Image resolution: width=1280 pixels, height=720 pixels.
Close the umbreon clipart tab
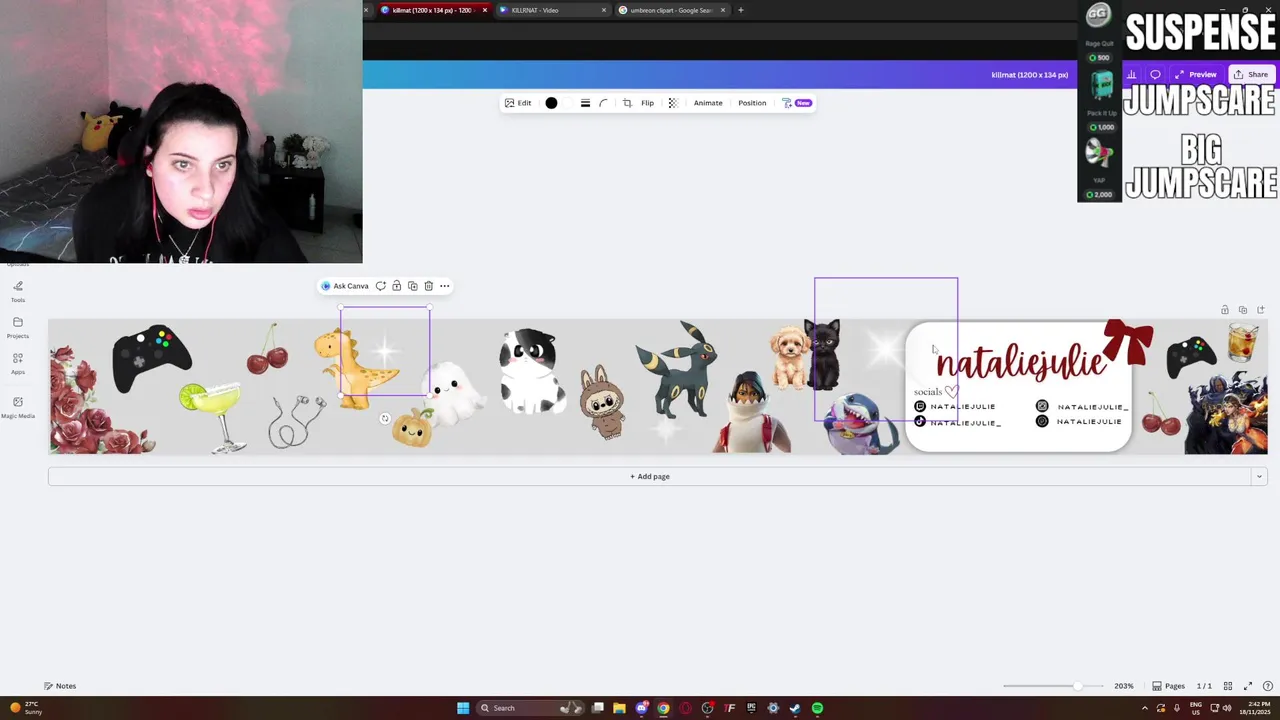[723, 10]
